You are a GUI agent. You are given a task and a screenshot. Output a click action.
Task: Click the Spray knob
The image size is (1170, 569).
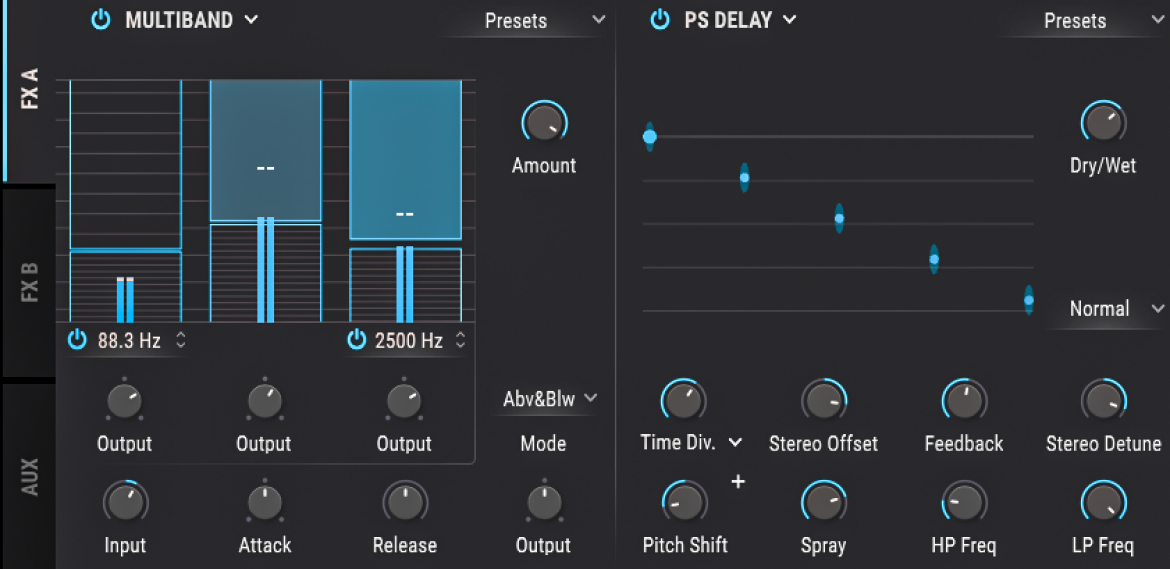[x=824, y=502]
